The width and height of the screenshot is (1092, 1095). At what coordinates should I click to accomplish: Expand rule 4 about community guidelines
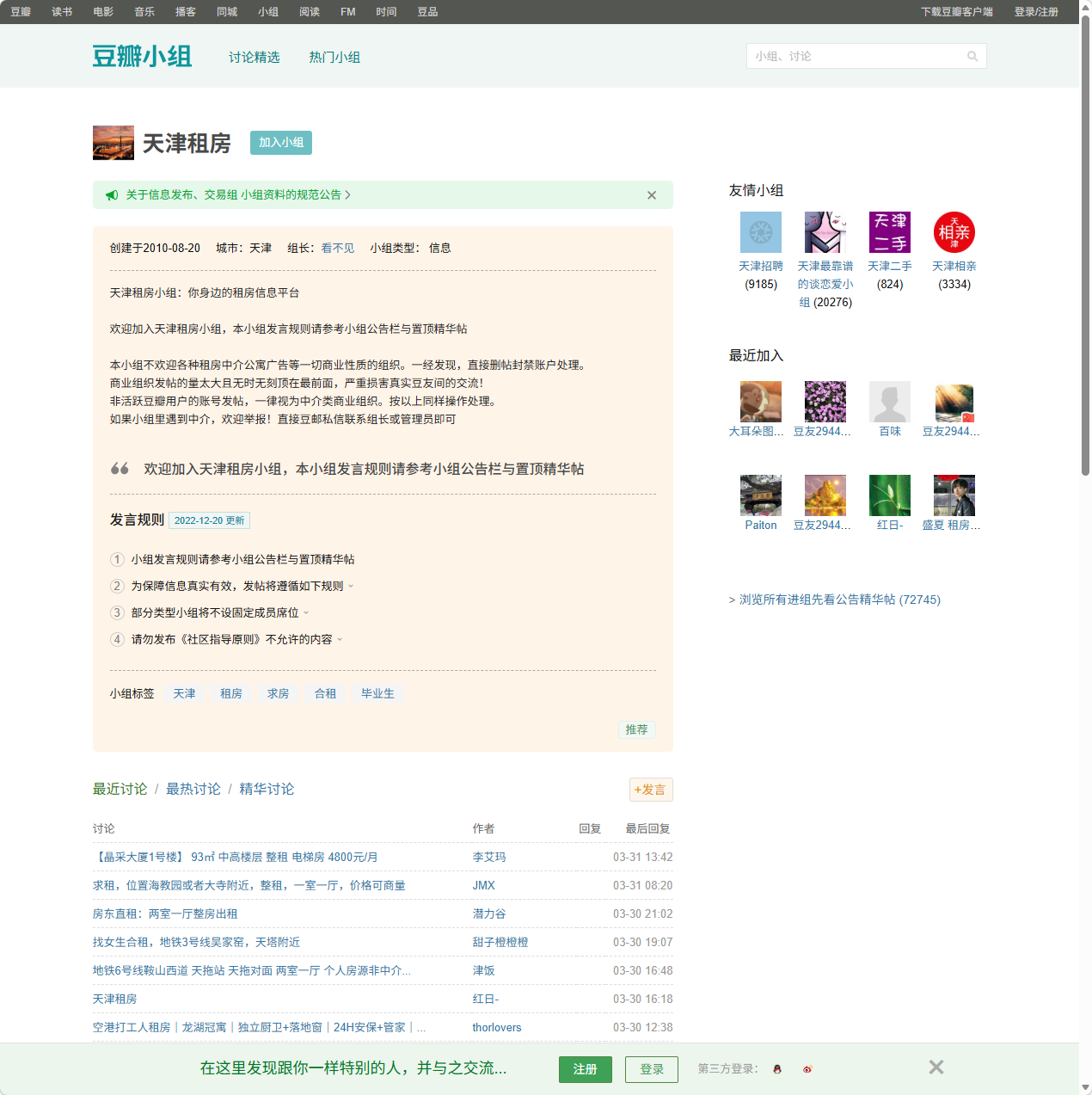pyautogui.click(x=340, y=640)
